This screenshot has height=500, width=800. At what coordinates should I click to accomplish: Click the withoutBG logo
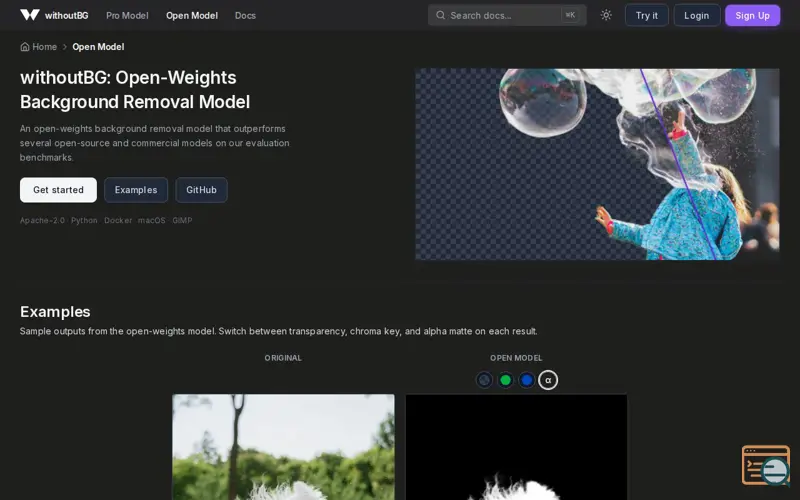coord(54,15)
